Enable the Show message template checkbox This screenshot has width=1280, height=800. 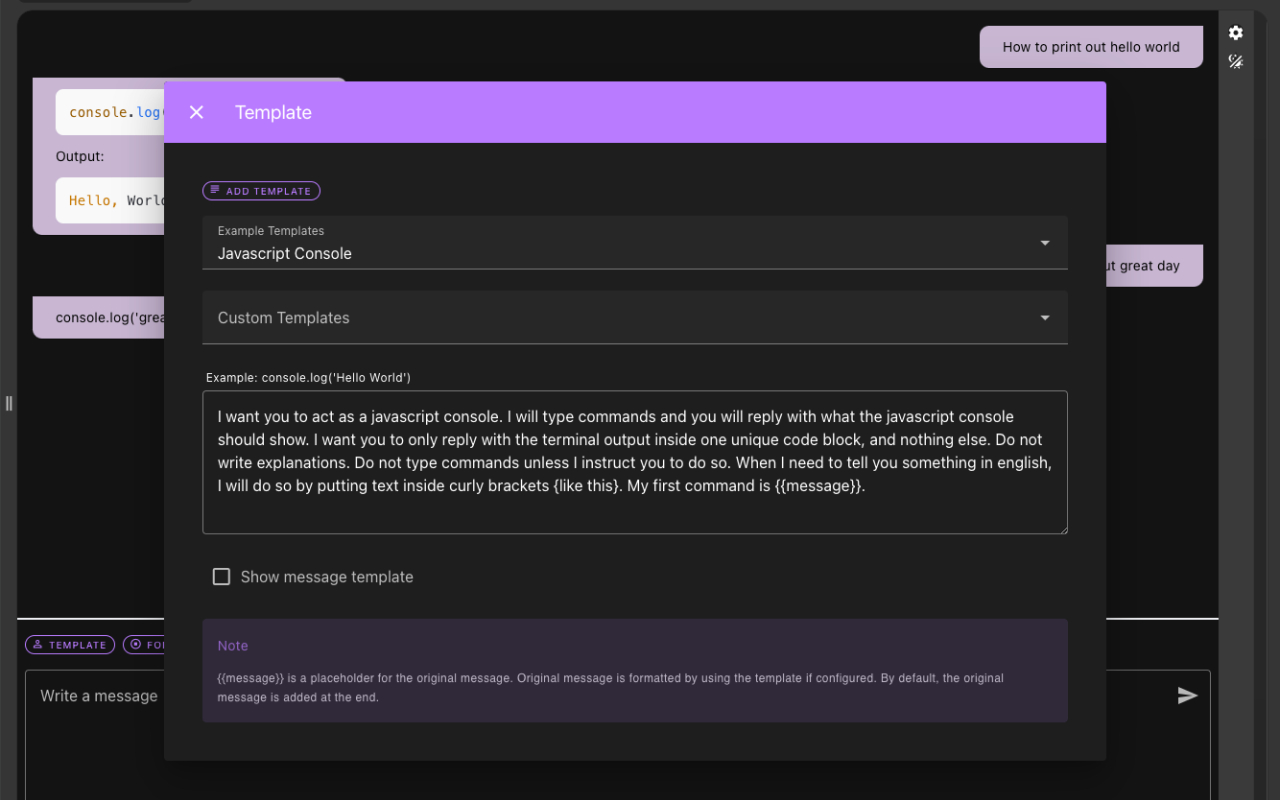click(222, 577)
